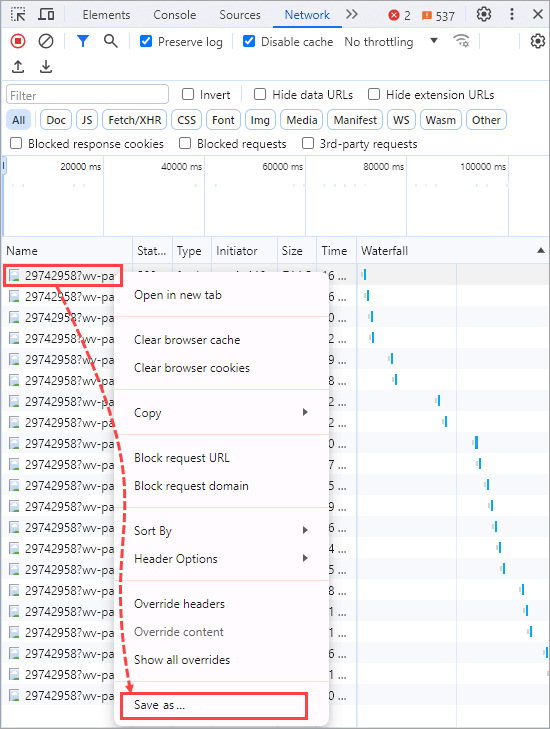
Task: Open the network search magnifier
Action: tap(111, 41)
